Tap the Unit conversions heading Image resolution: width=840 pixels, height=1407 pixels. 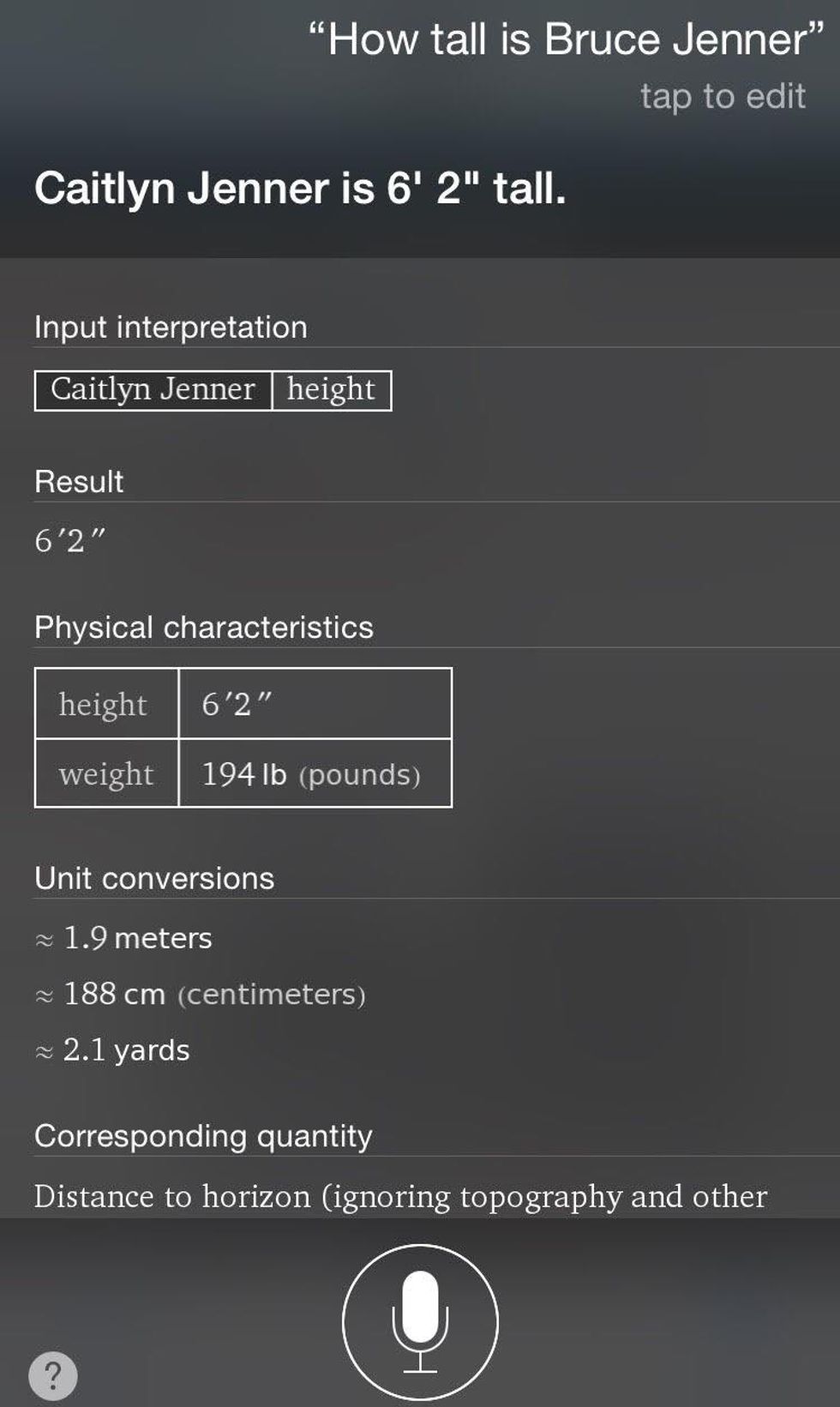tap(154, 879)
